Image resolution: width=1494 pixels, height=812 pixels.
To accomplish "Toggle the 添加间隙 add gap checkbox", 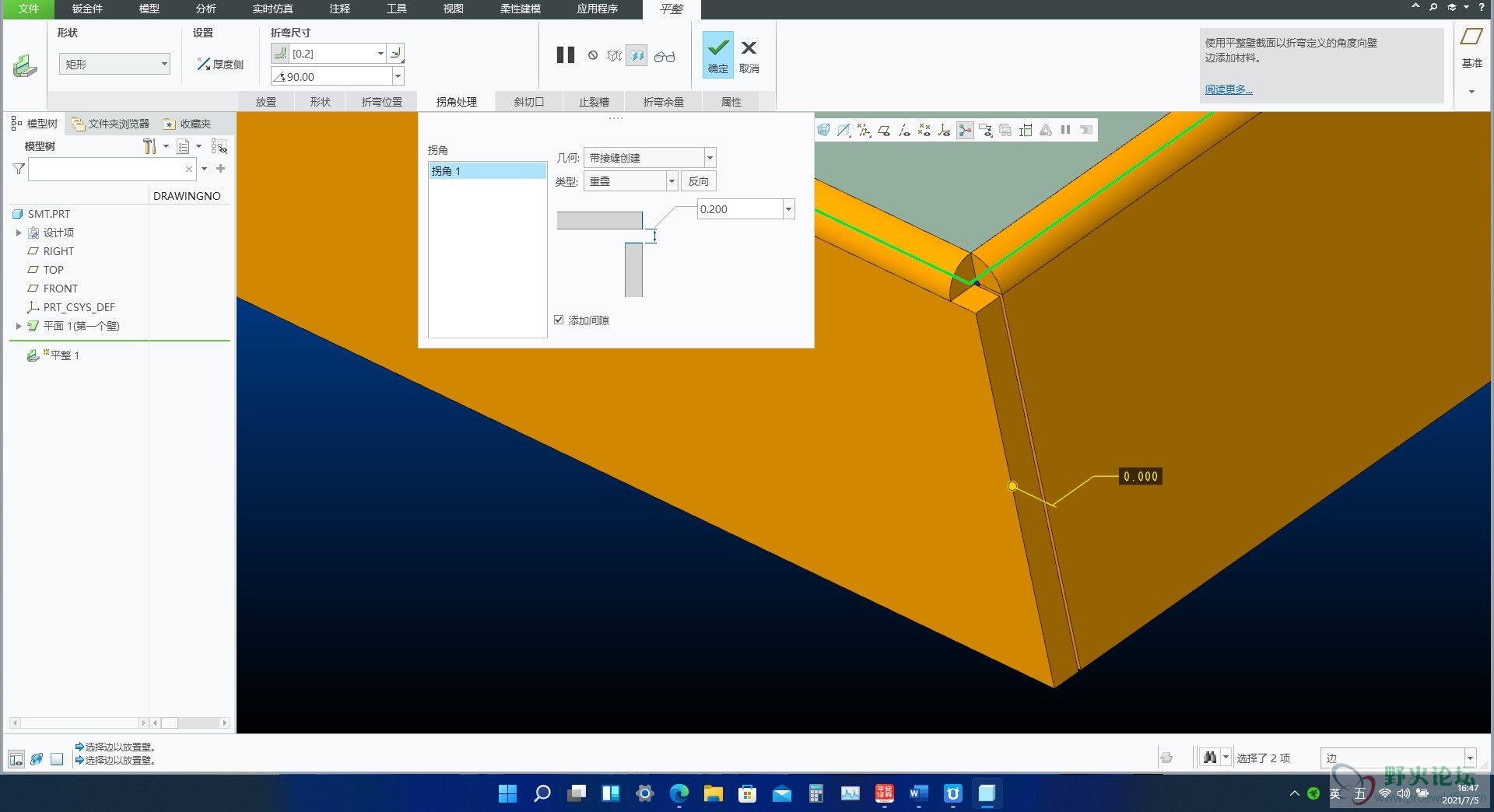I will click(559, 320).
